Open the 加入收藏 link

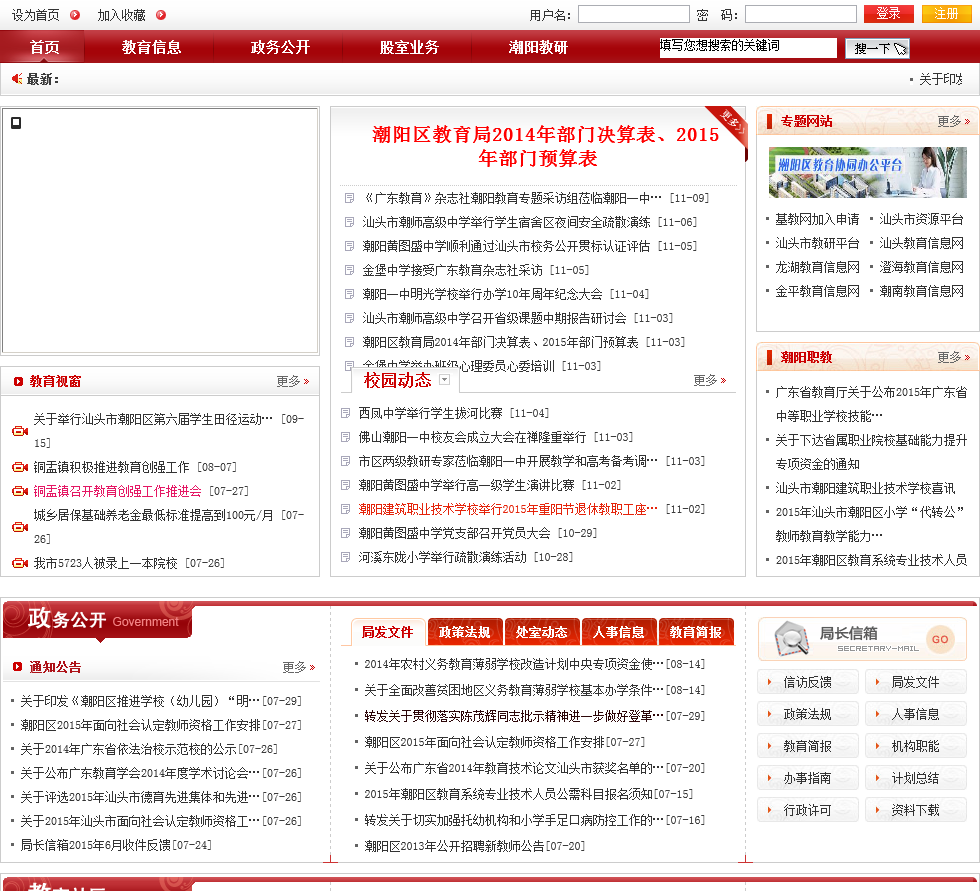(121, 14)
